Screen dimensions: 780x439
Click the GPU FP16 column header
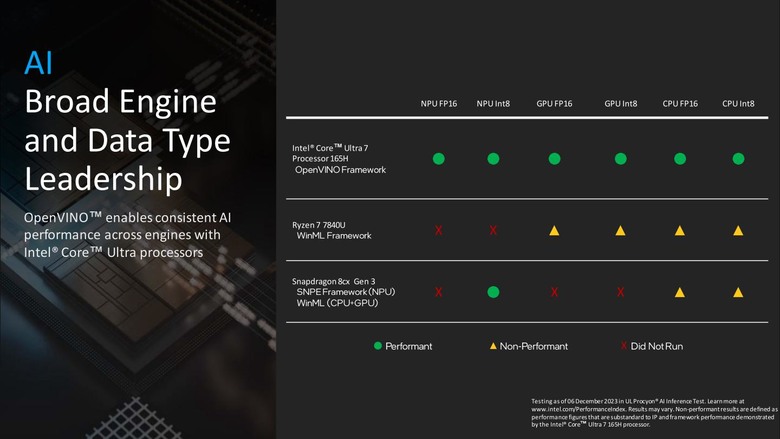tap(554, 103)
